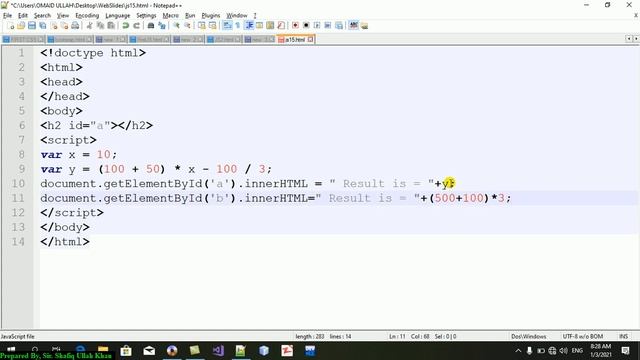Click 'UTF-8 w/o BOM' encoding status field
Image resolution: width=640 pixels, height=360 pixels.
582,337
